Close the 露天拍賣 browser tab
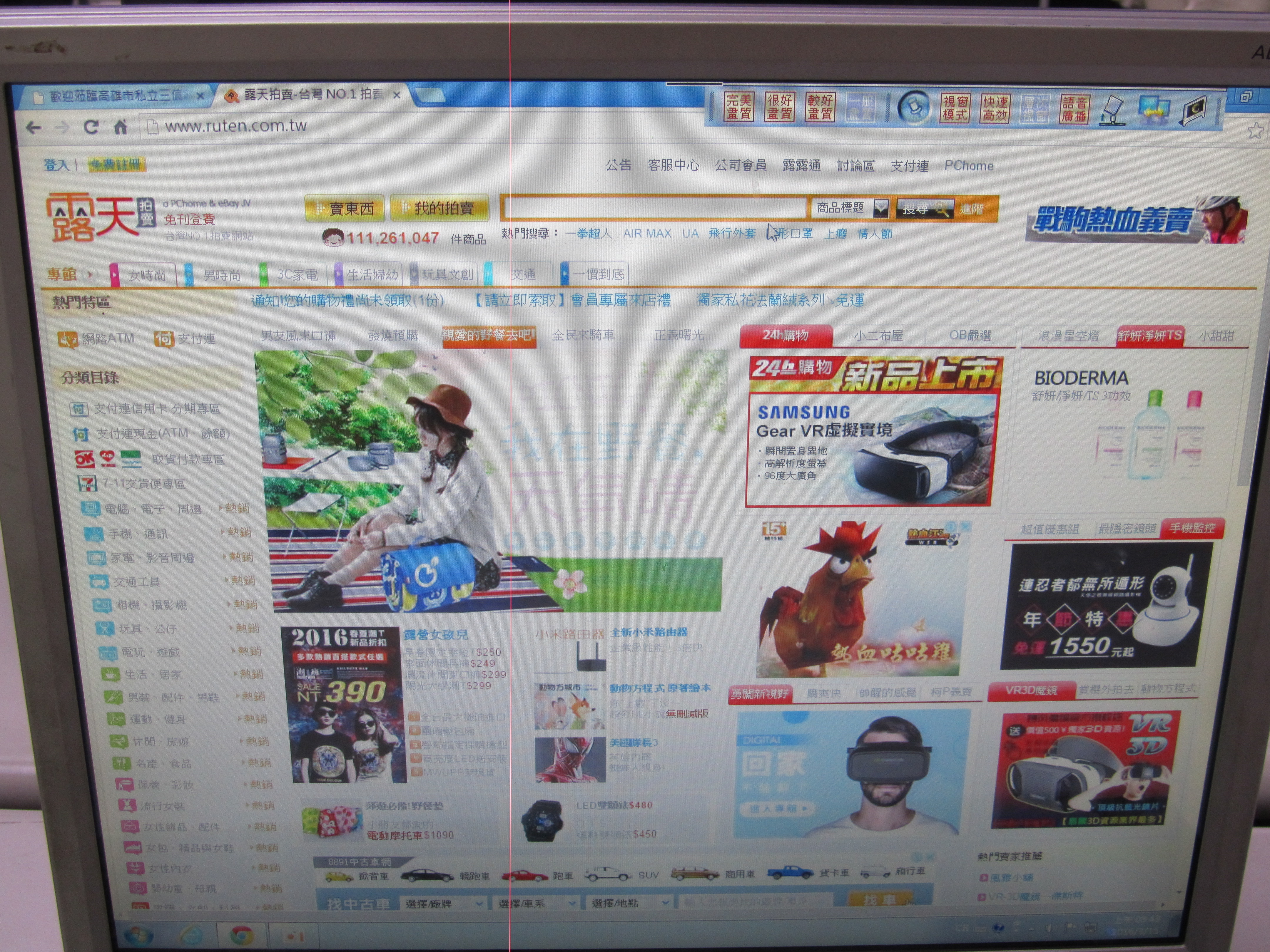1270x952 pixels. click(x=397, y=96)
